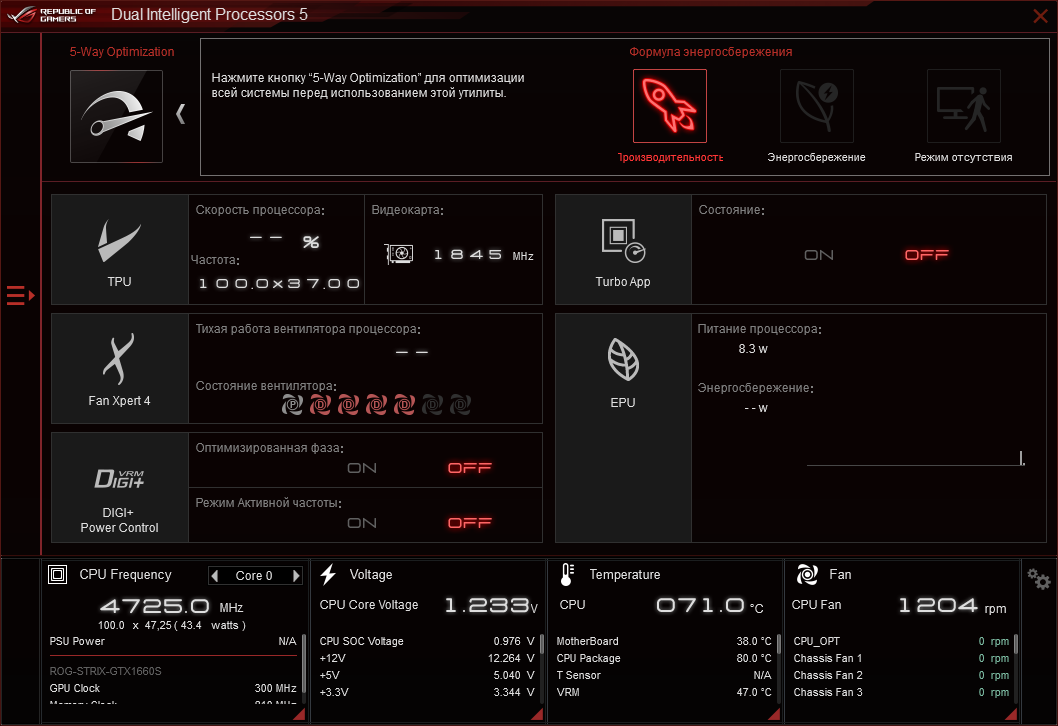Image resolution: width=1058 pixels, height=726 pixels.
Task: Expand the Voltage panel corner triangle
Action: pyautogui.click(x=537, y=714)
